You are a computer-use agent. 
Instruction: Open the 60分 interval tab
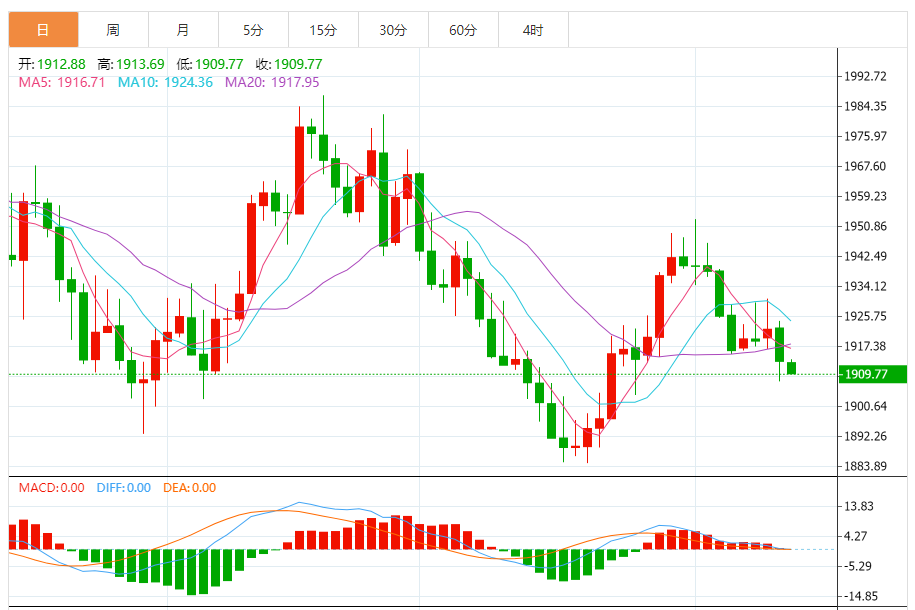[463, 30]
